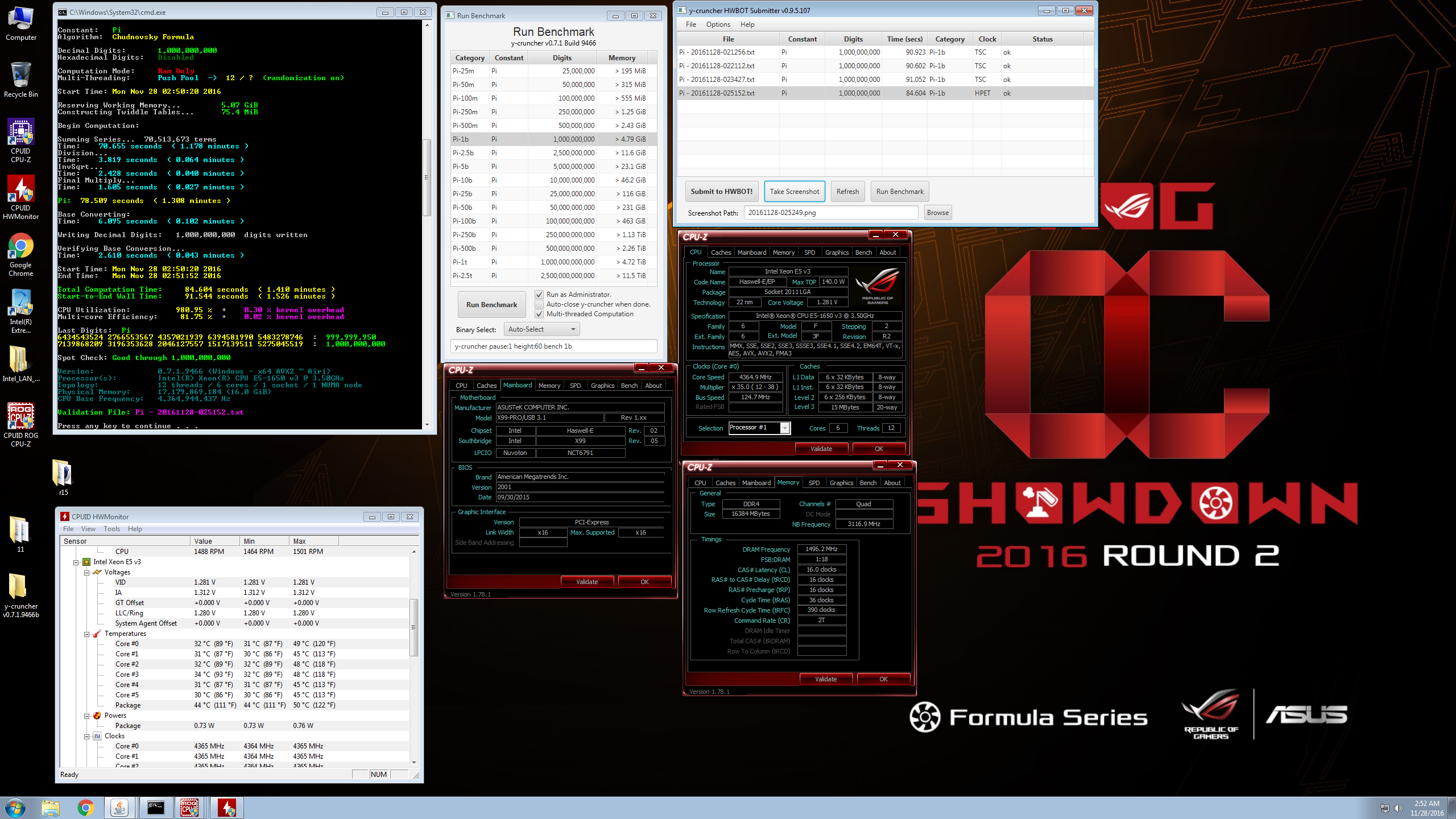Image resolution: width=1456 pixels, height=819 pixels.
Task: Switch to HWMonitor in the taskbar
Action: coord(227,808)
